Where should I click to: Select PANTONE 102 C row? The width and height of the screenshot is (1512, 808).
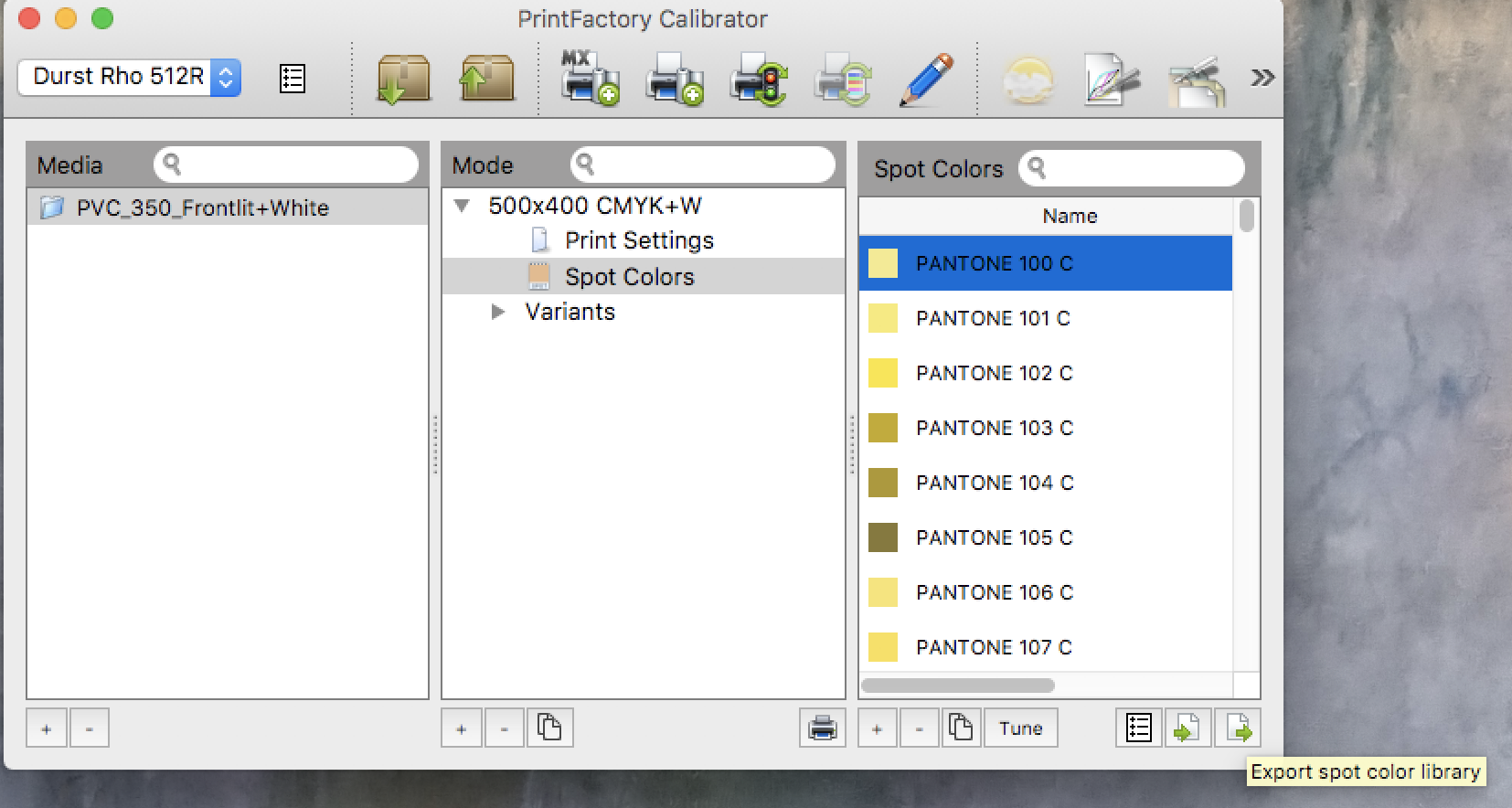coord(1046,373)
